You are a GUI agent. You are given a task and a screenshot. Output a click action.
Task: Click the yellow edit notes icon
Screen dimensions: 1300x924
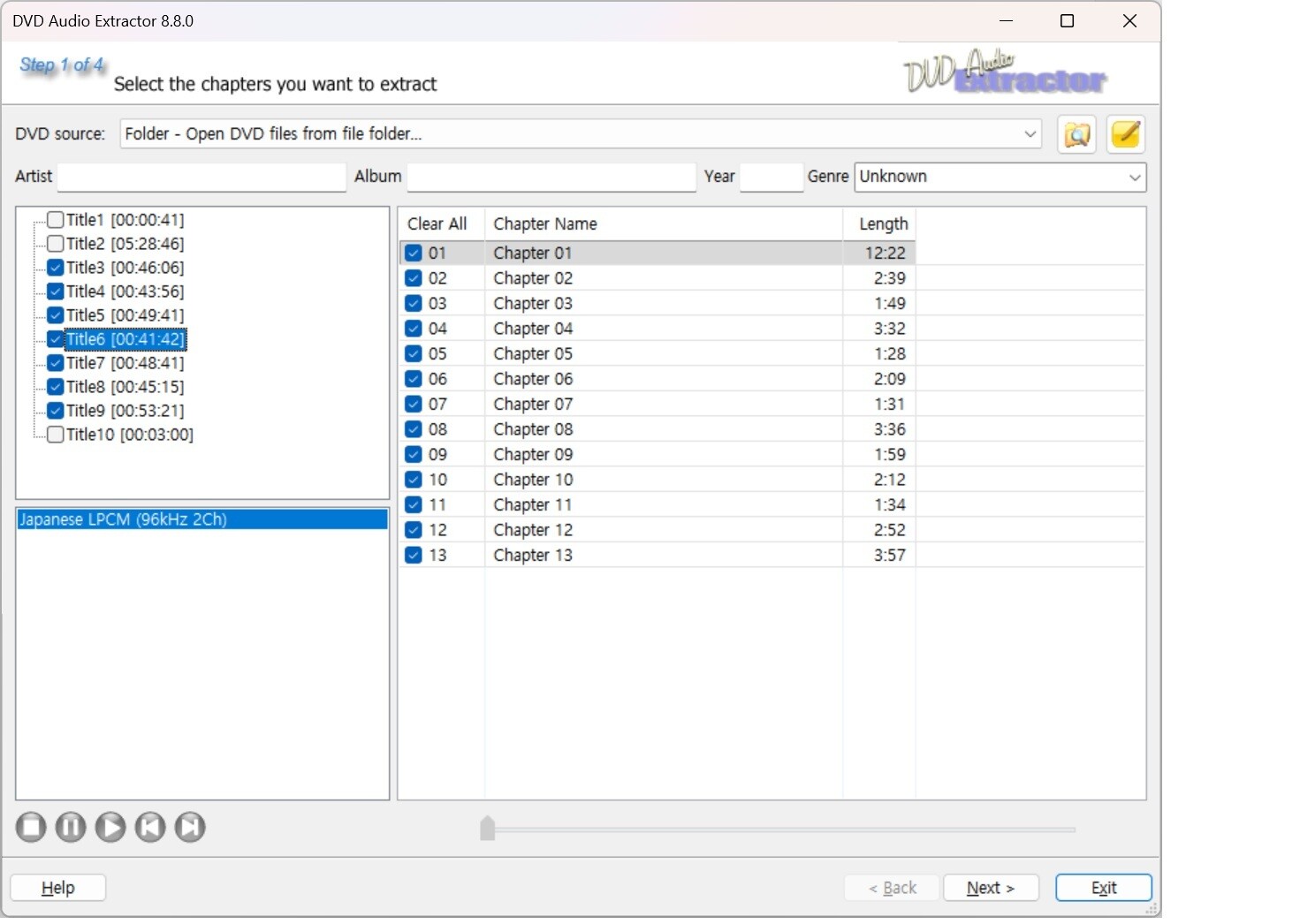pos(1125,134)
